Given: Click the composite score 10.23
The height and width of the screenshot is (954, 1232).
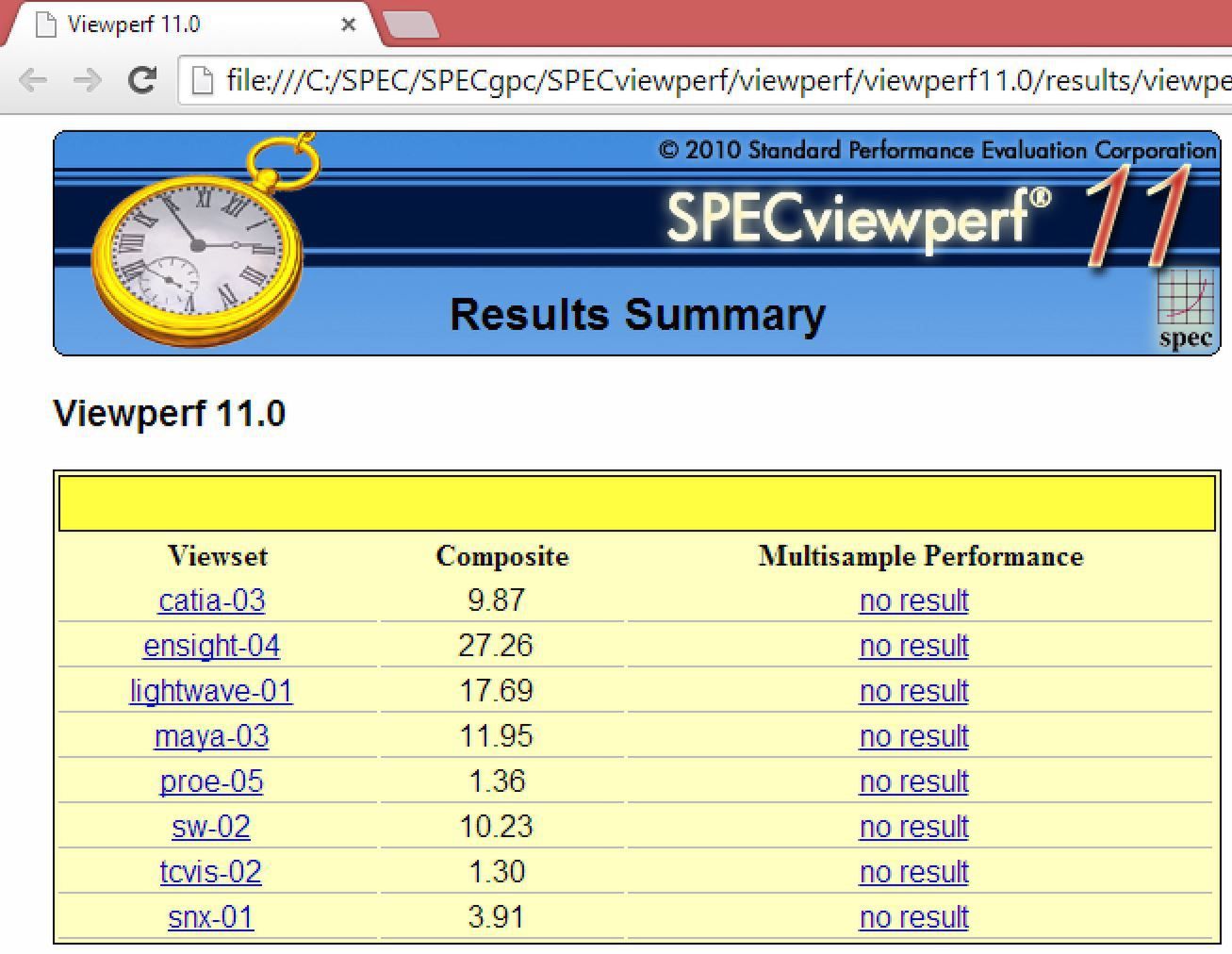Looking at the screenshot, I should (x=497, y=827).
